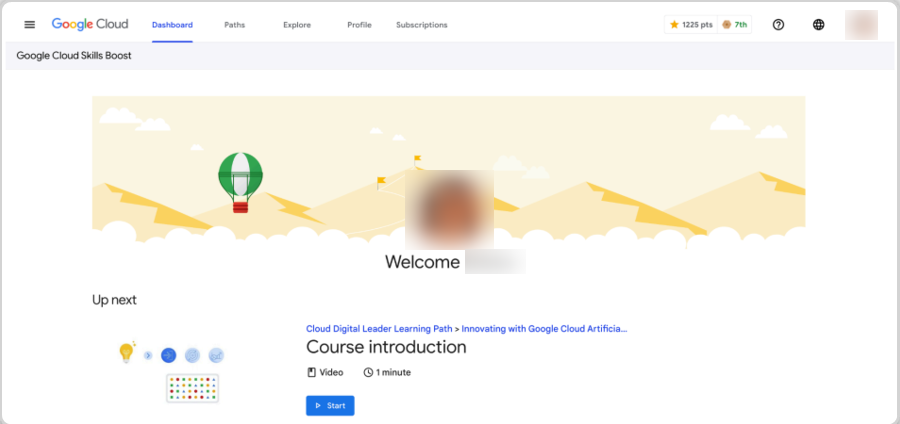
Task: Click the 7th league rank badge
Action: (735, 25)
